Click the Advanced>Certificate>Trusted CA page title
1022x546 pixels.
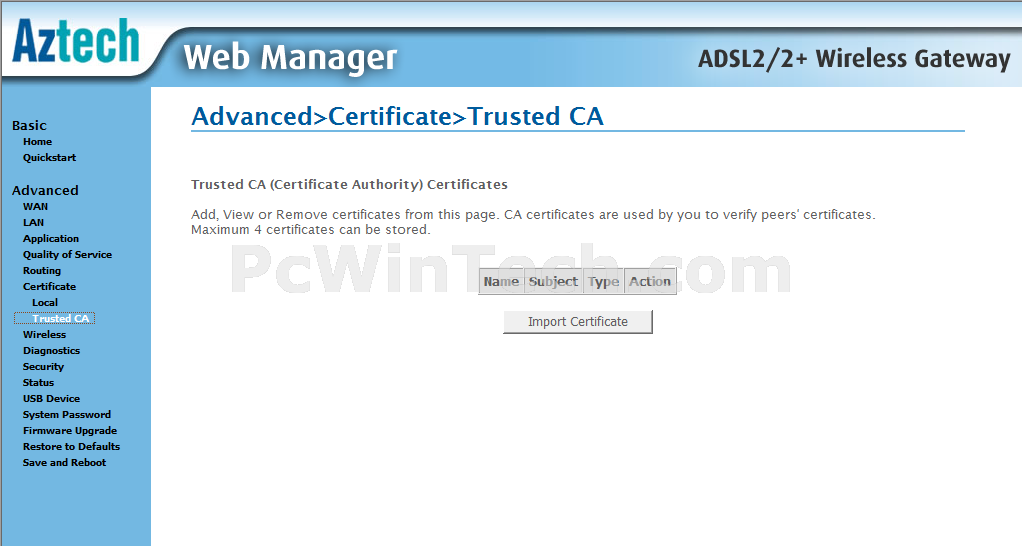(397, 117)
